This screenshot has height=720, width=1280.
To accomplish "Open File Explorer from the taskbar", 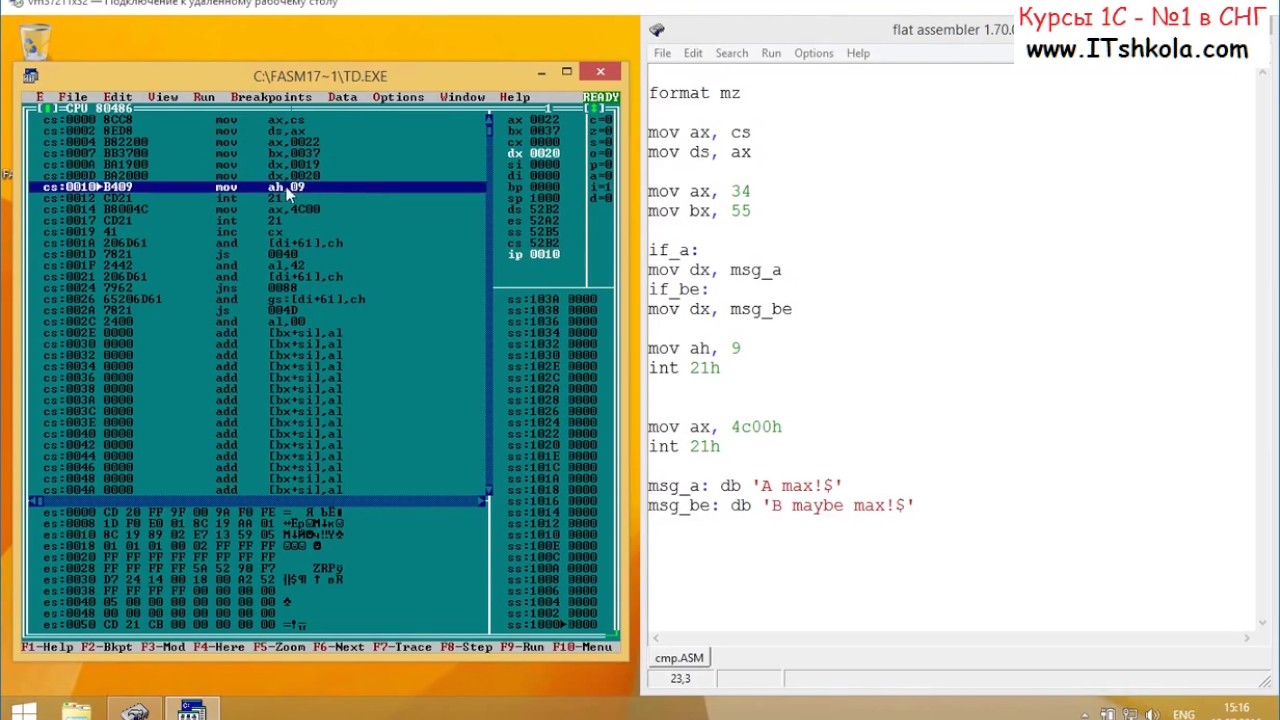I will coord(77,712).
